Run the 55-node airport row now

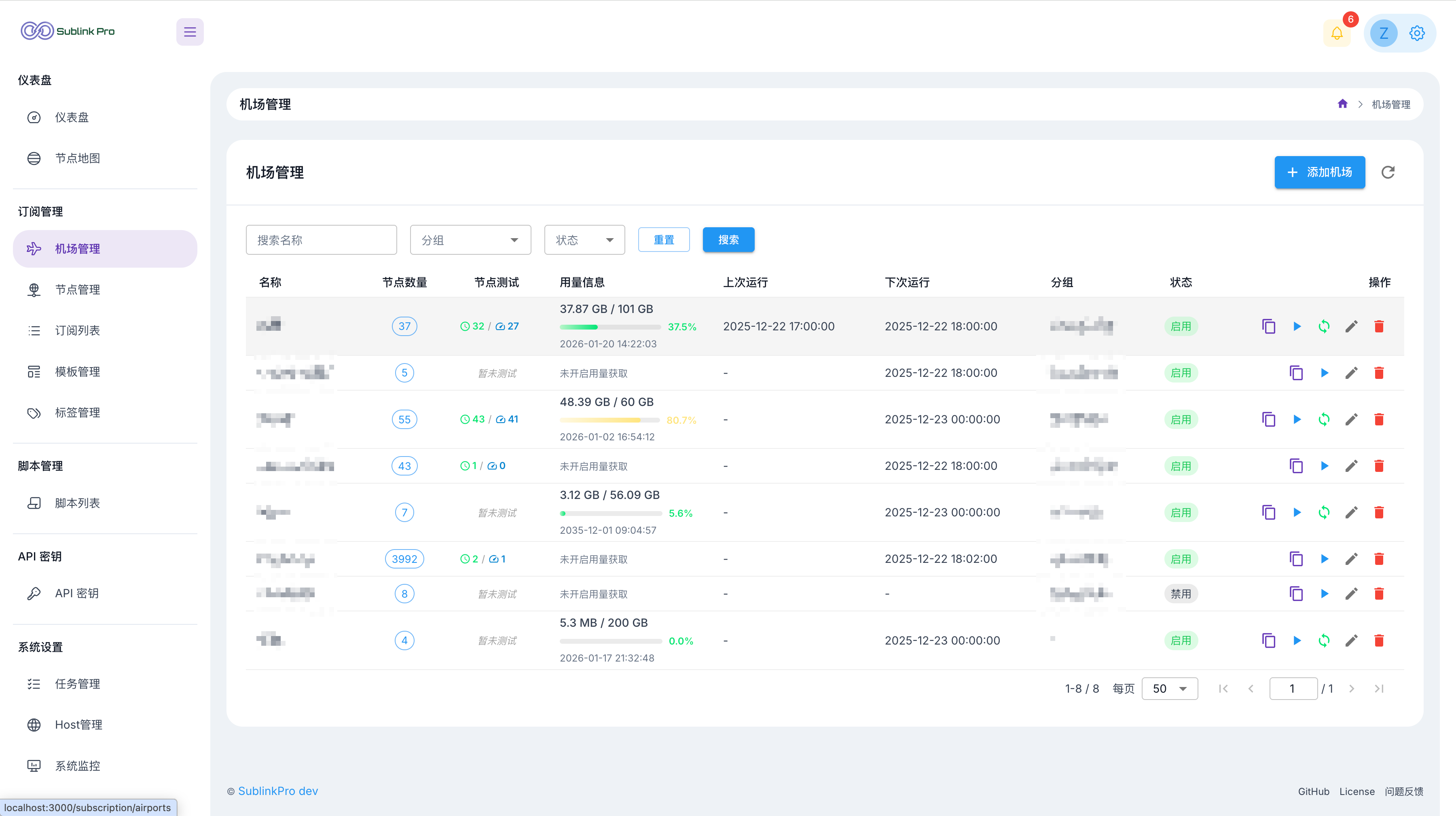1297,419
